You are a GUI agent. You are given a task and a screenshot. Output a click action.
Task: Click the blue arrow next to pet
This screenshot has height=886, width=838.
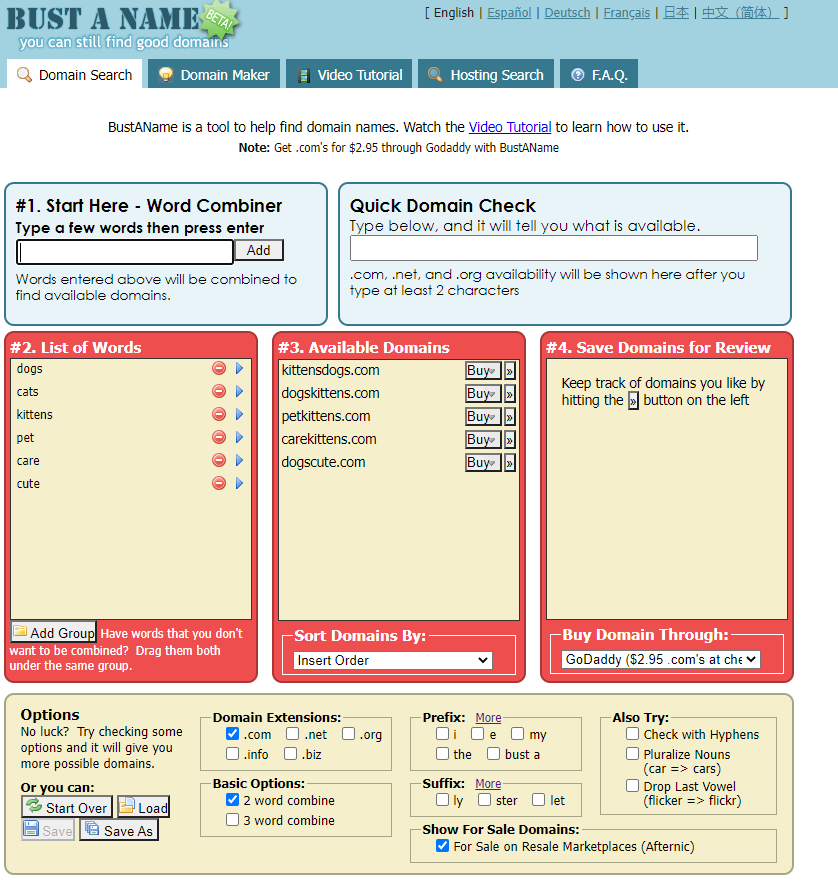(x=239, y=437)
